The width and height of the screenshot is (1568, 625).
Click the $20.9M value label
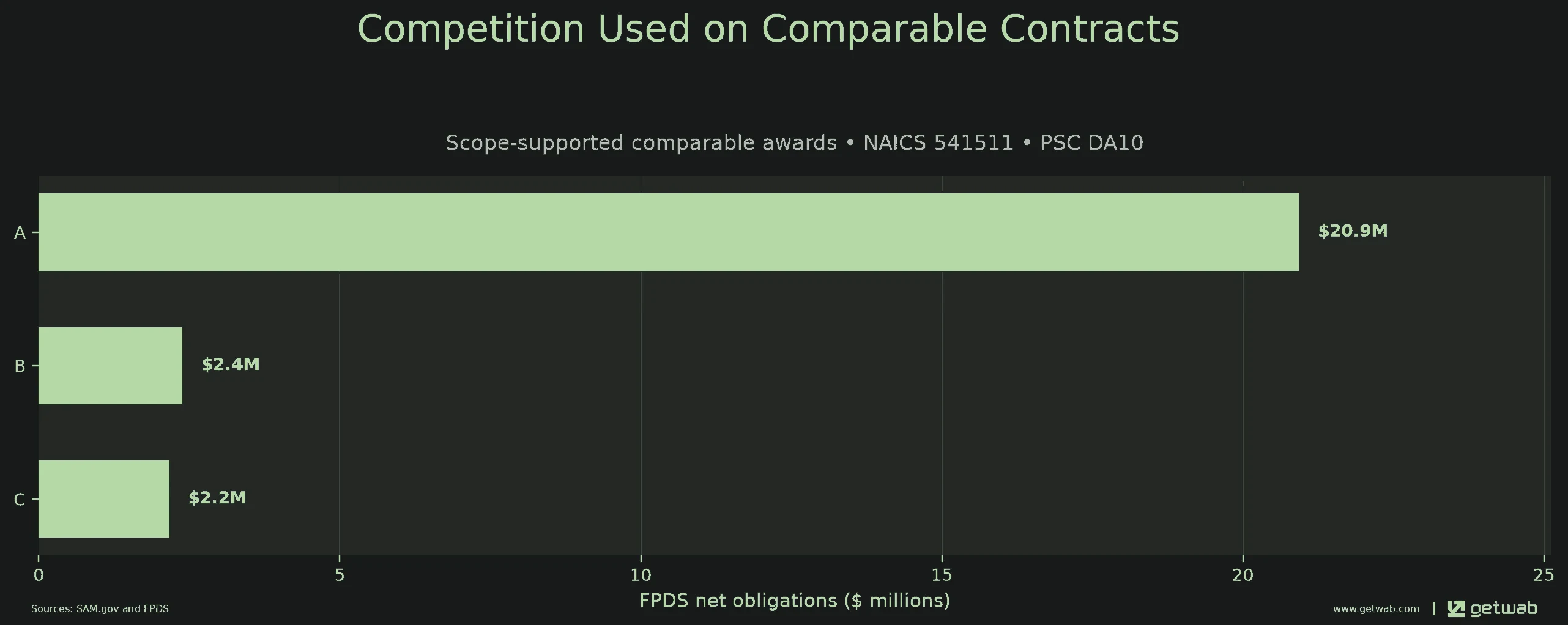[x=1353, y=231]
